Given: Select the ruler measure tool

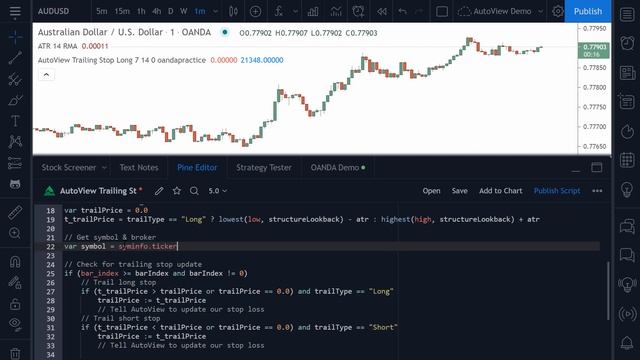Looking at the screenshot, I should pyautogui.click(x=15, y=212).
